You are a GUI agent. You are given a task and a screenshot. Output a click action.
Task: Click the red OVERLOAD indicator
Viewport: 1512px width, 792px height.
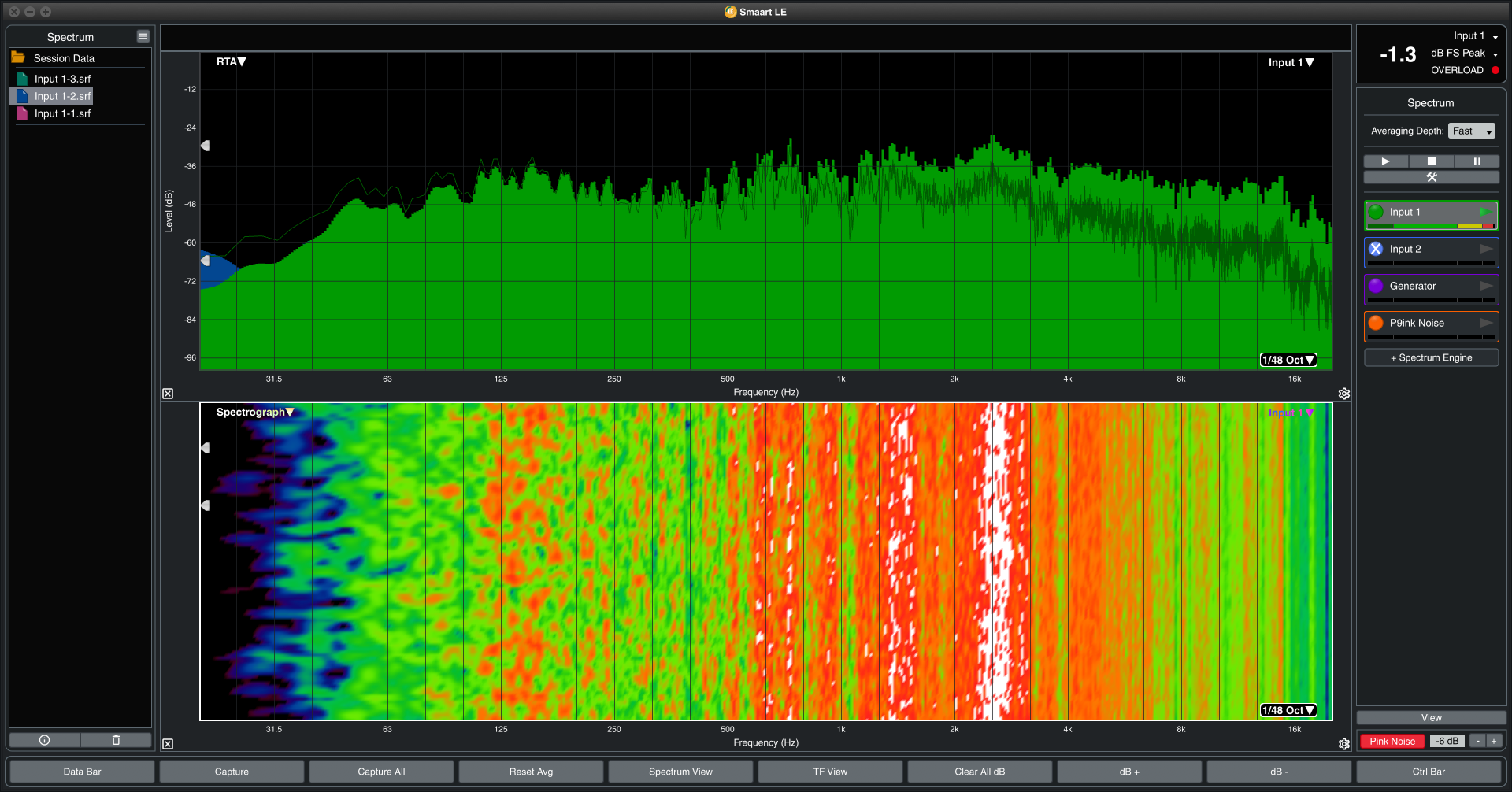coord(1495,70)
